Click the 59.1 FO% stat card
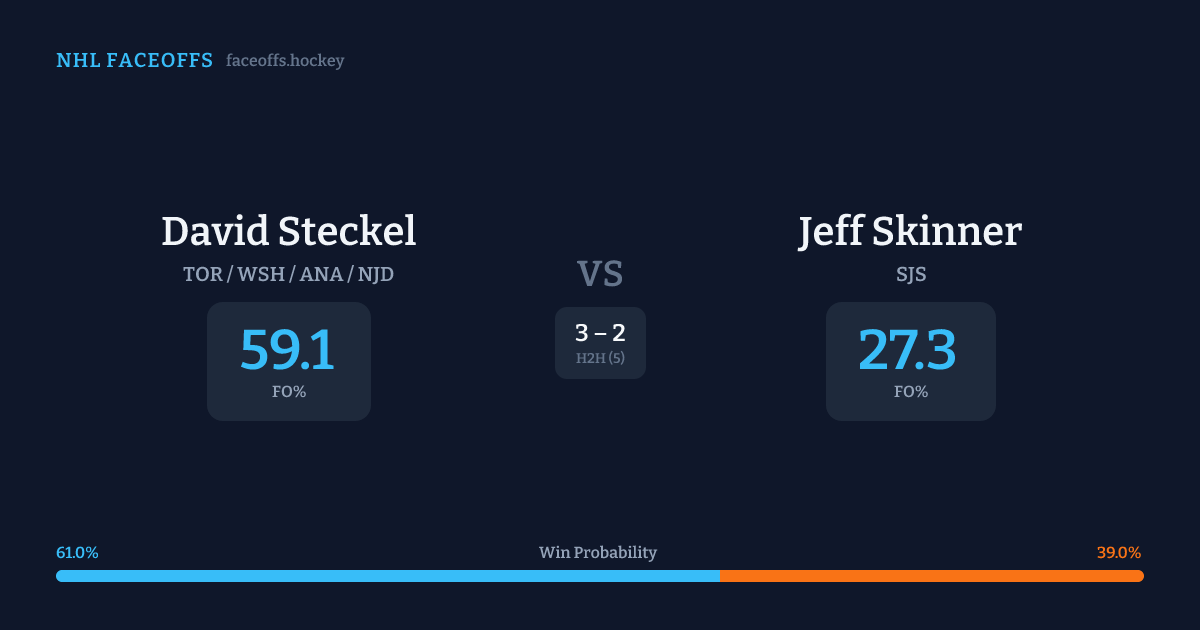Image resolution: width=1200 pixels, height=630 pixels. pyautogui.click(x=288, y=361)
